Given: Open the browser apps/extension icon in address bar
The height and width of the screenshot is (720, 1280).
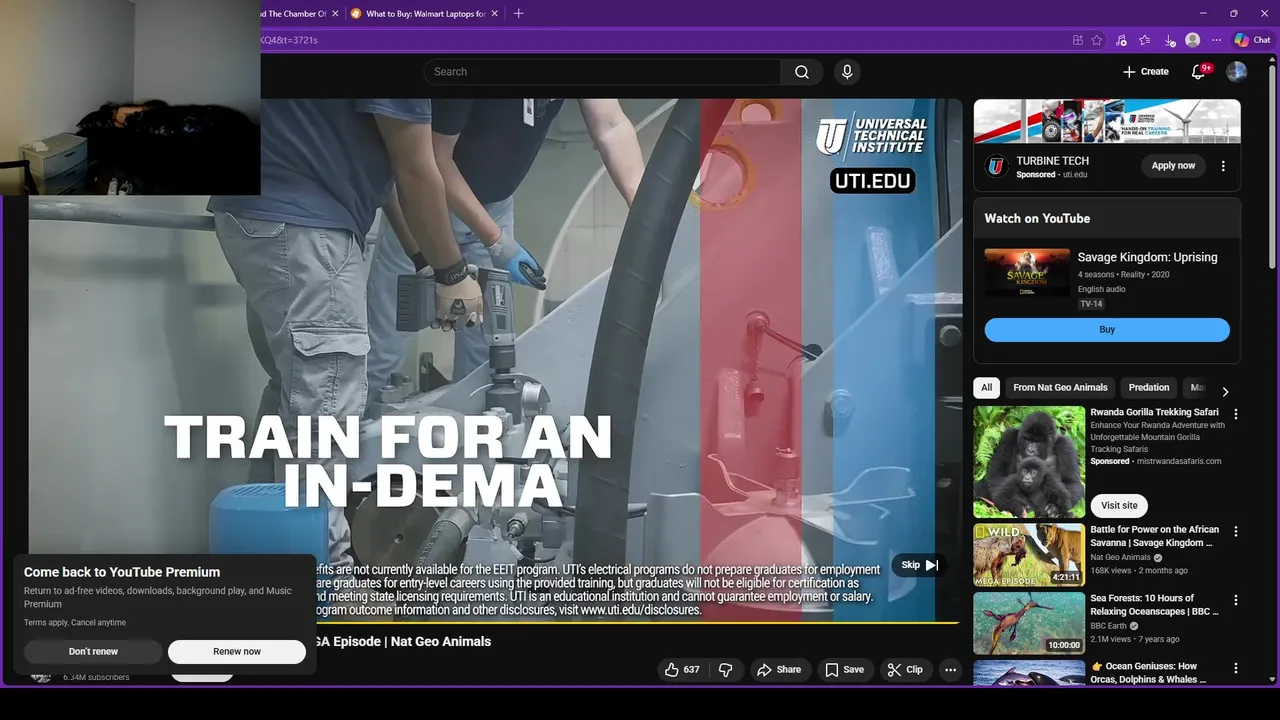Looking at the screenshot, I should (1077, 40).
